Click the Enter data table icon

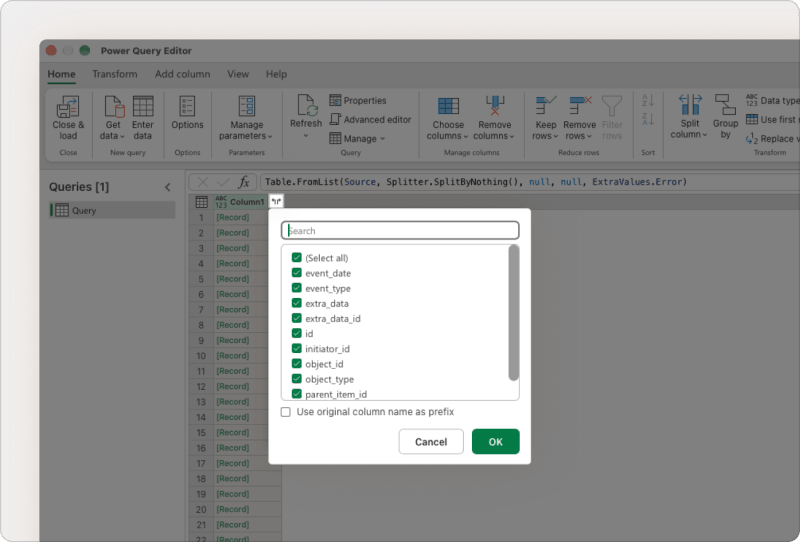(x=143, y=107)
